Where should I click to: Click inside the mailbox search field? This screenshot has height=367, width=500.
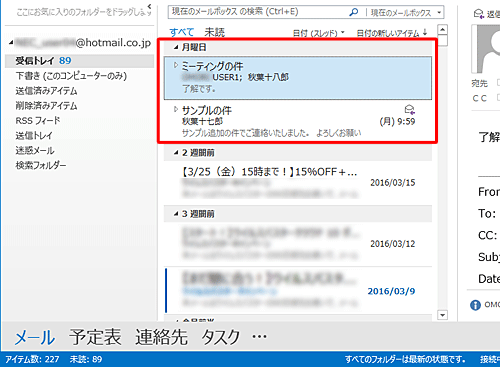(x=258, y=12)
